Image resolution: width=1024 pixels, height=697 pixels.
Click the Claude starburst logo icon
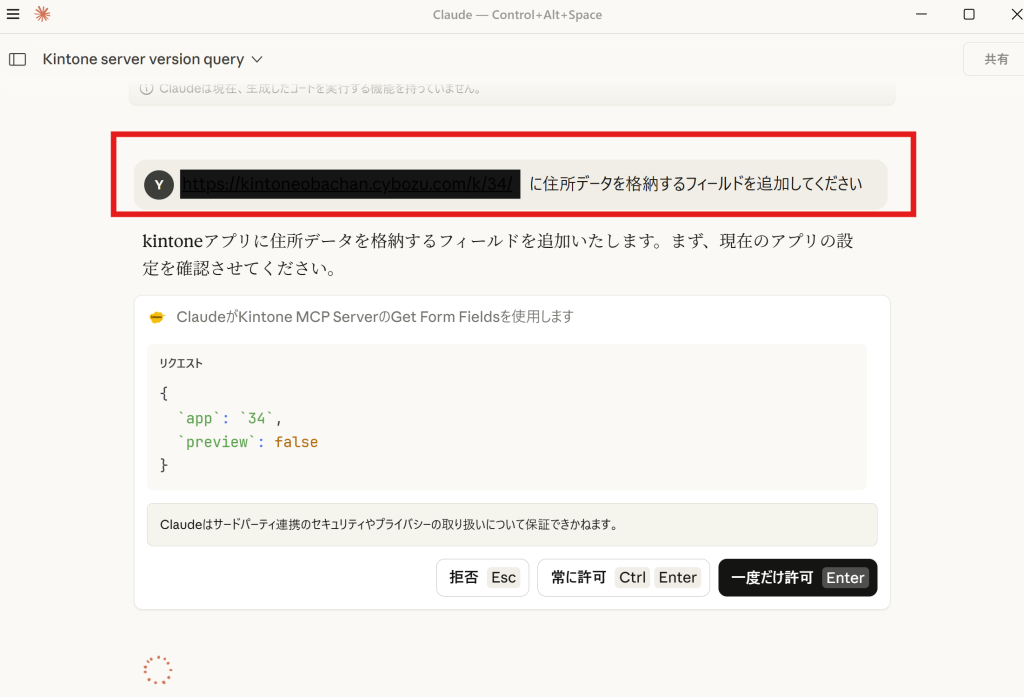pos(42,14)
